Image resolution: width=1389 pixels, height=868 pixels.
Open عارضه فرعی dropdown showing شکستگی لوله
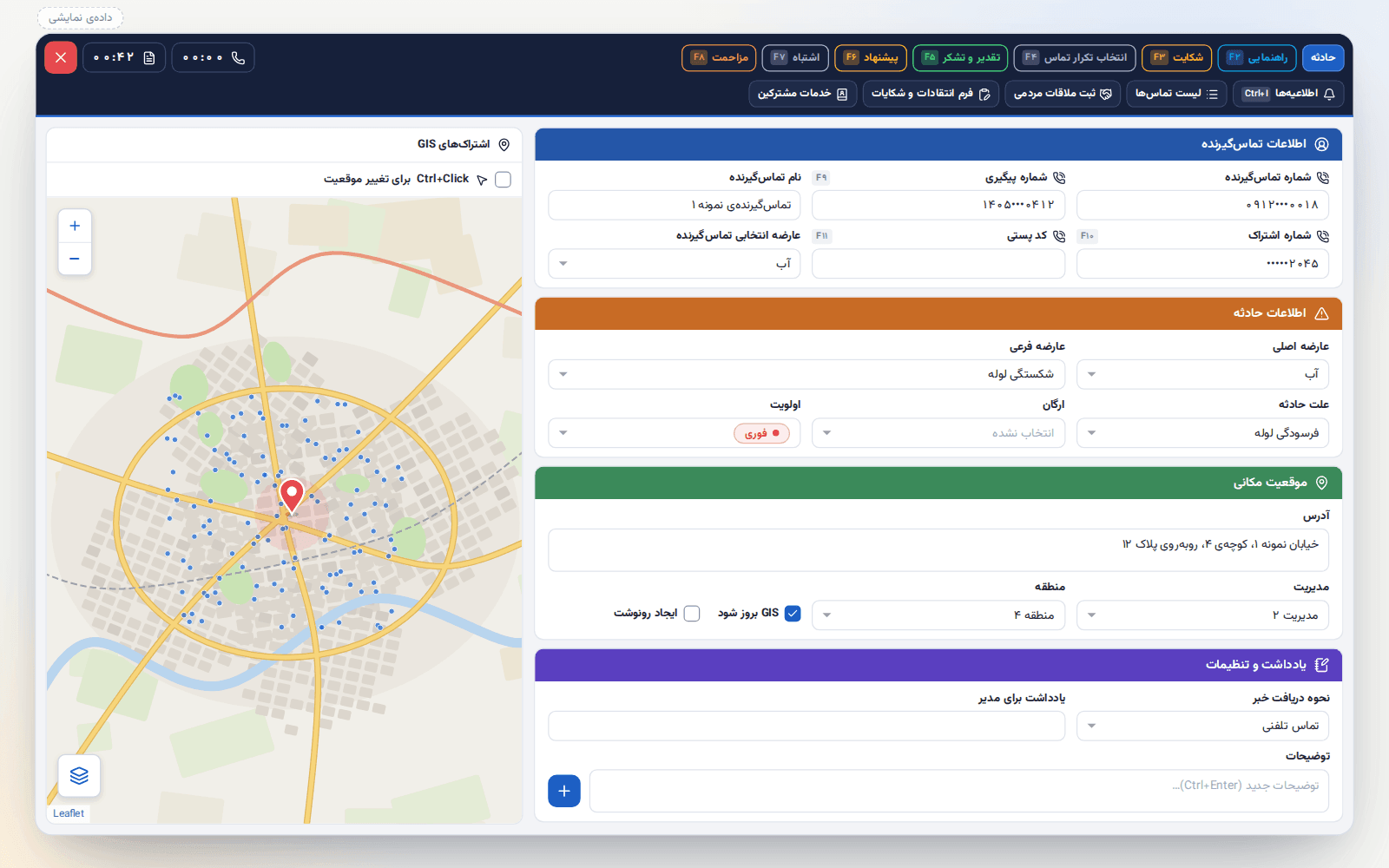point(806,374)
